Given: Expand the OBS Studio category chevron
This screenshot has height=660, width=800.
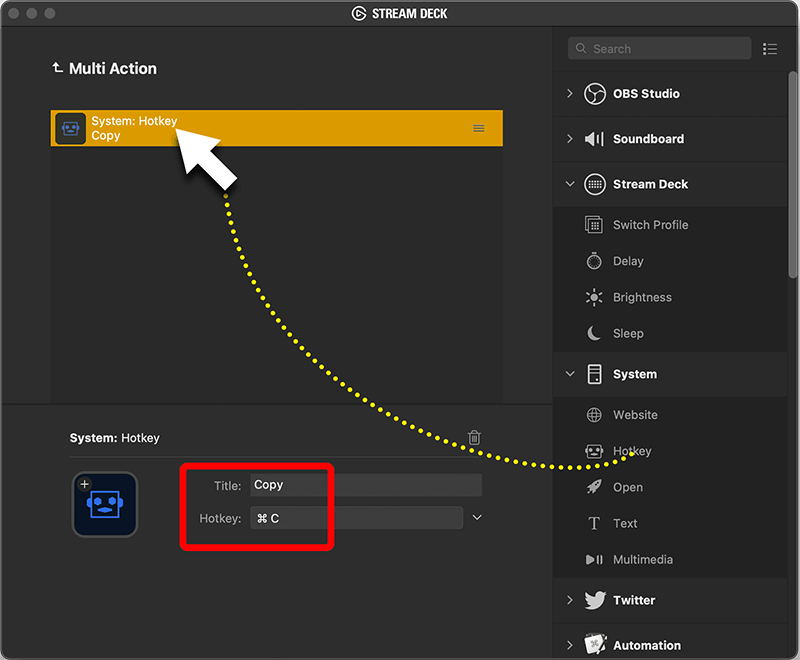Looking at the screenshot, I should coord(570,94).
